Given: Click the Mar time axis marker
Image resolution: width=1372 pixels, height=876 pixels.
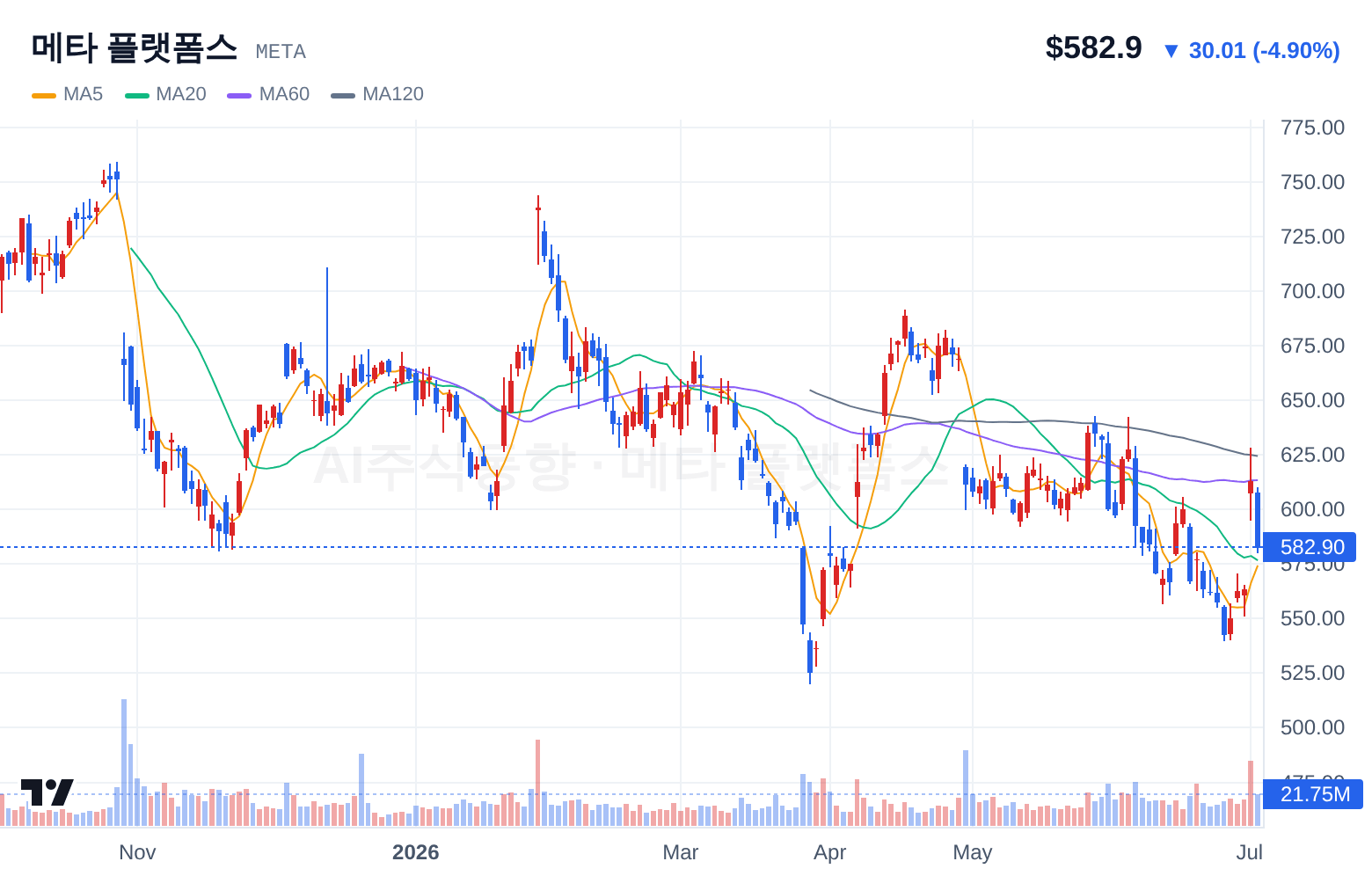Looking at the screenshot, I should coord(681,852).
